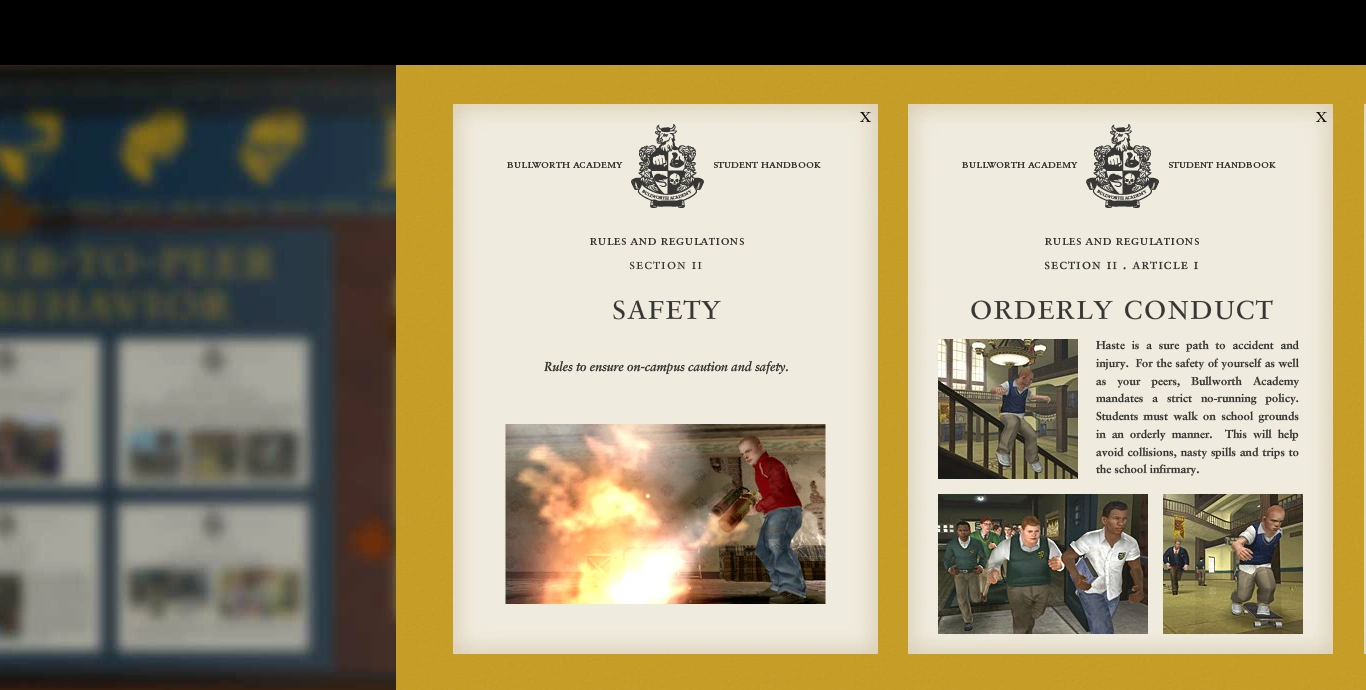1366x690 pixels.
Task: Open the fire extinguisher explosion image
Action: (x=665, y=514)
